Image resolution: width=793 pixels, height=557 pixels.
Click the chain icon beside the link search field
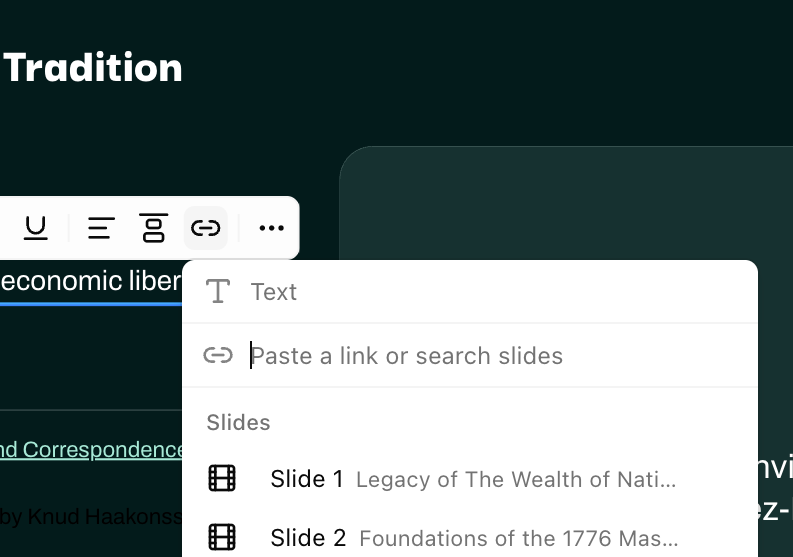(x=218, y=356)
